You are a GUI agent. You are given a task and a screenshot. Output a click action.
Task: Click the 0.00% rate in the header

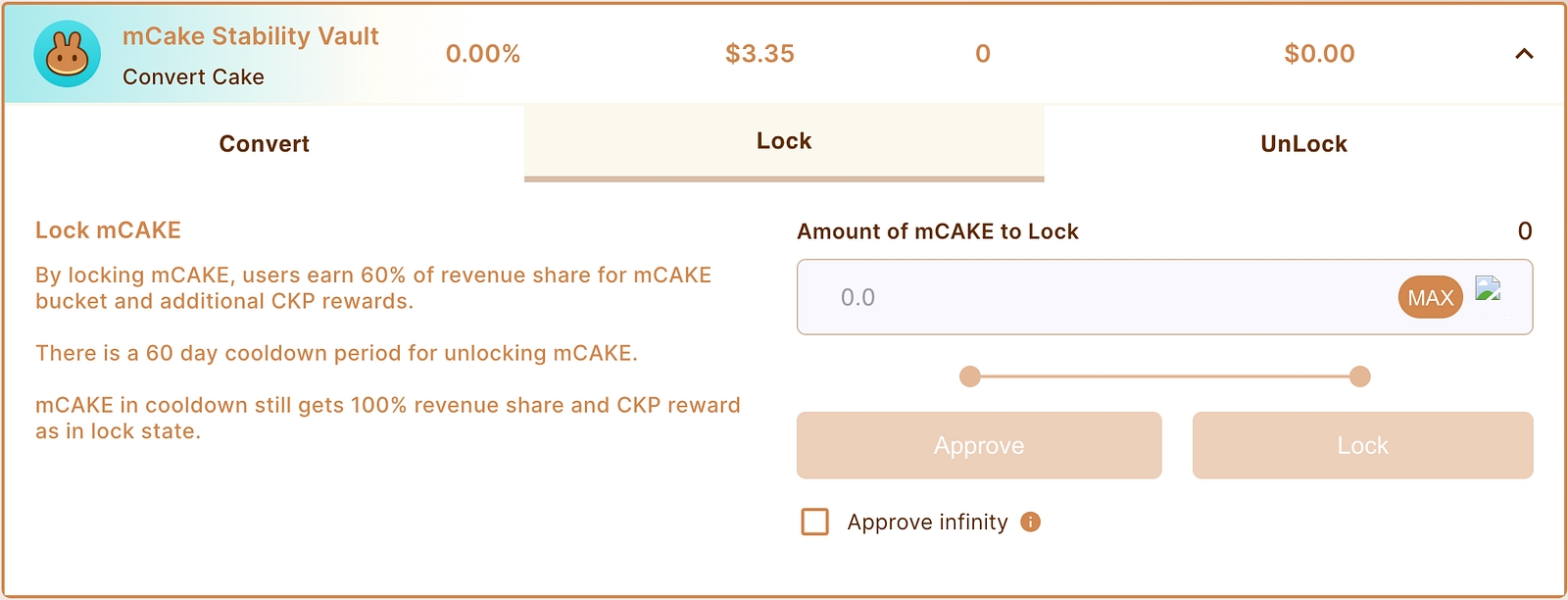point(483,54)
